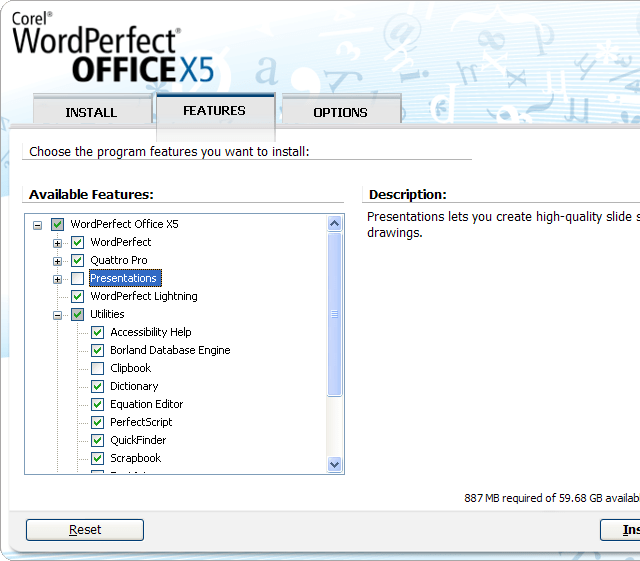Select the Equation Editor label
640x561 pixels.
pos(147,404)
